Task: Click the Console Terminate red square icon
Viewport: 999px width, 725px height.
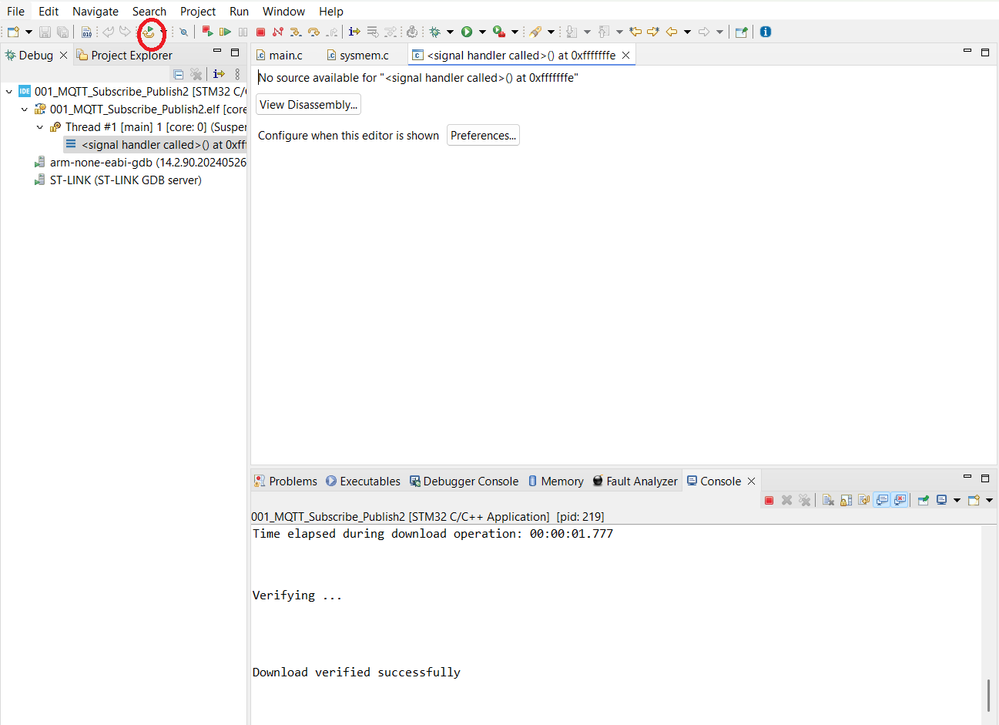Action: point(769,500)
